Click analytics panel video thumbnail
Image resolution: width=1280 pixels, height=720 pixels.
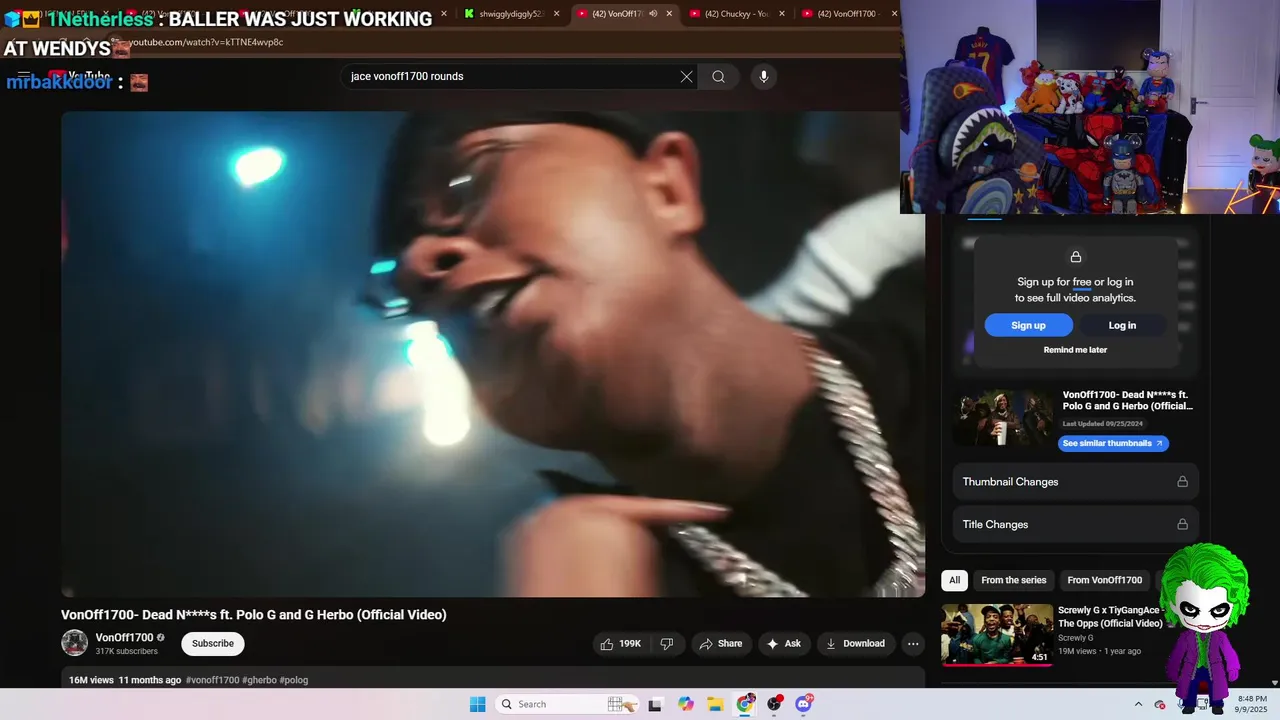(1004, 417)
